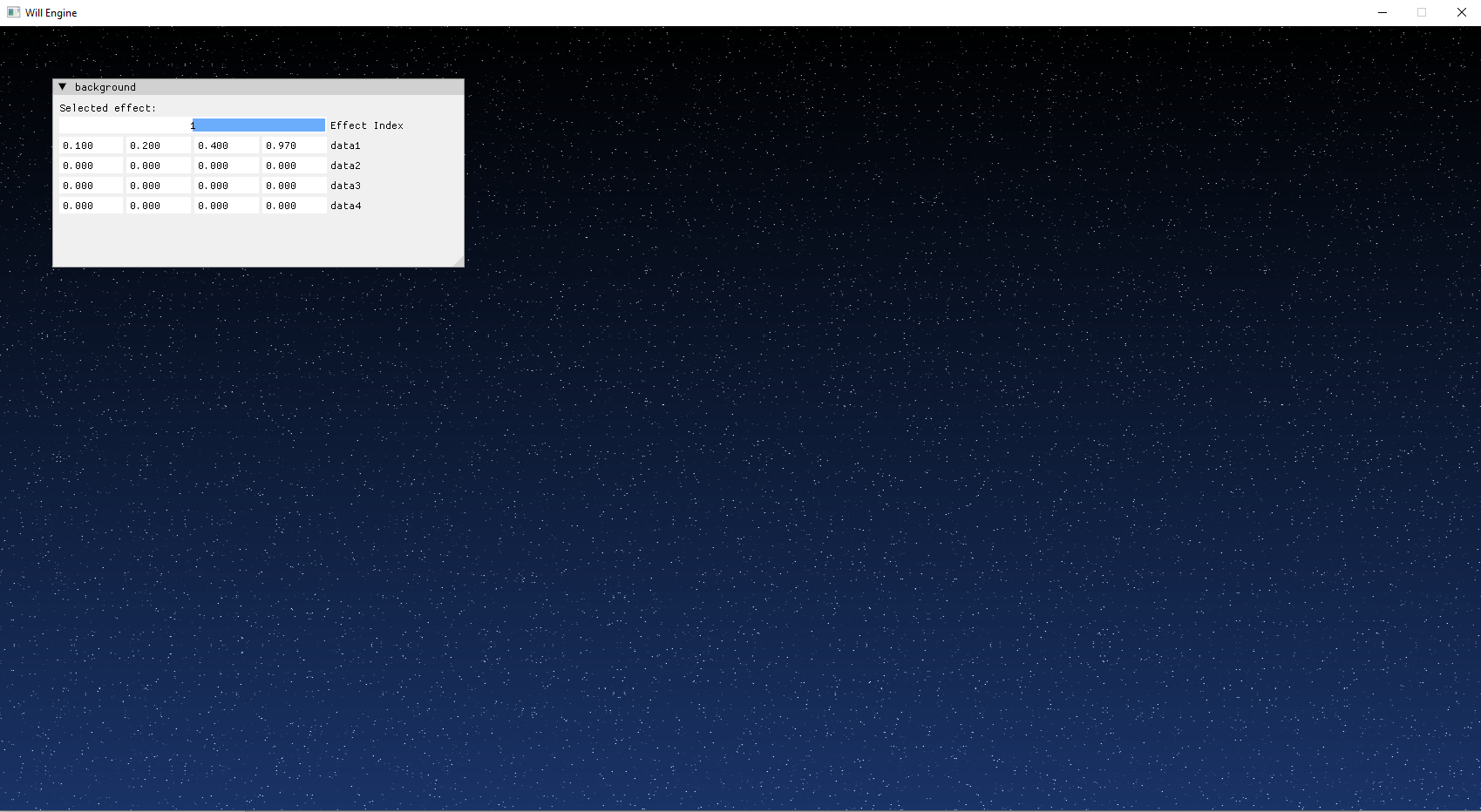
Task: Click the disclosure triangle next to background
Action: point(62,86)
